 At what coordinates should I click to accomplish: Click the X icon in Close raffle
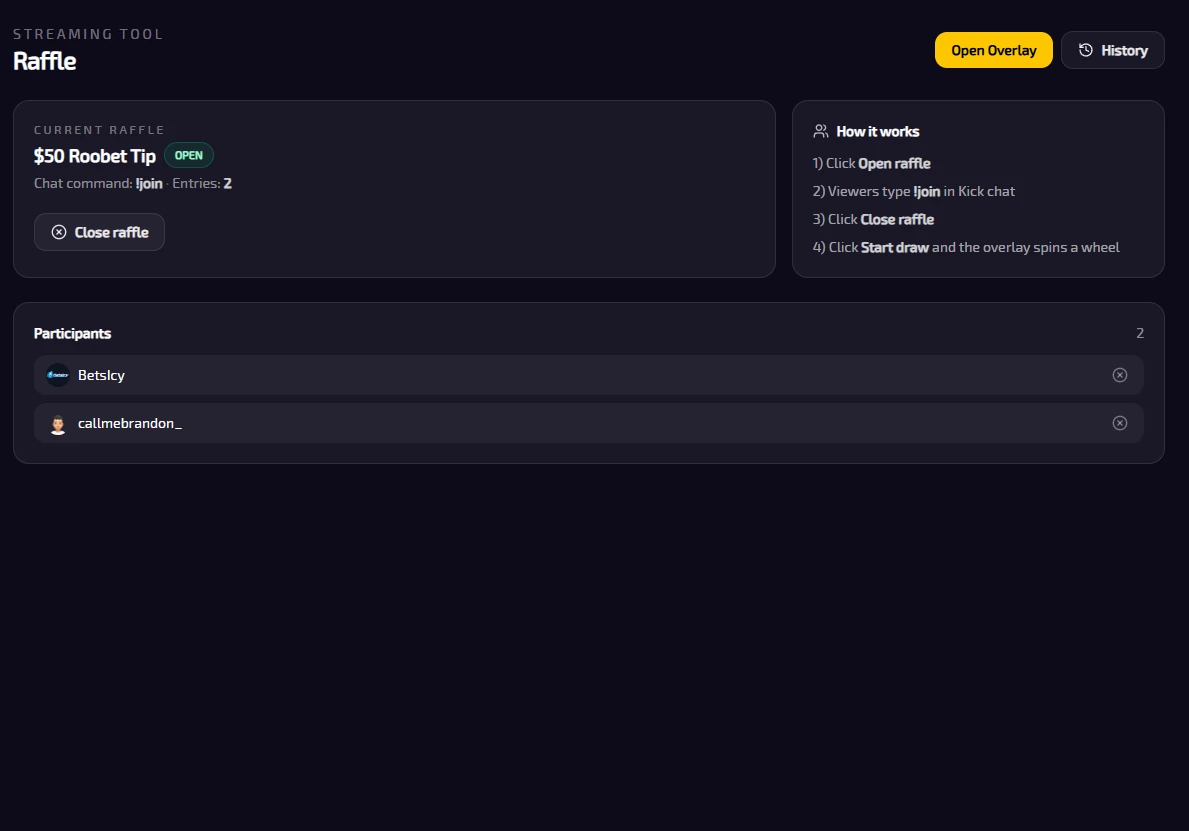(x=59, y=232)
